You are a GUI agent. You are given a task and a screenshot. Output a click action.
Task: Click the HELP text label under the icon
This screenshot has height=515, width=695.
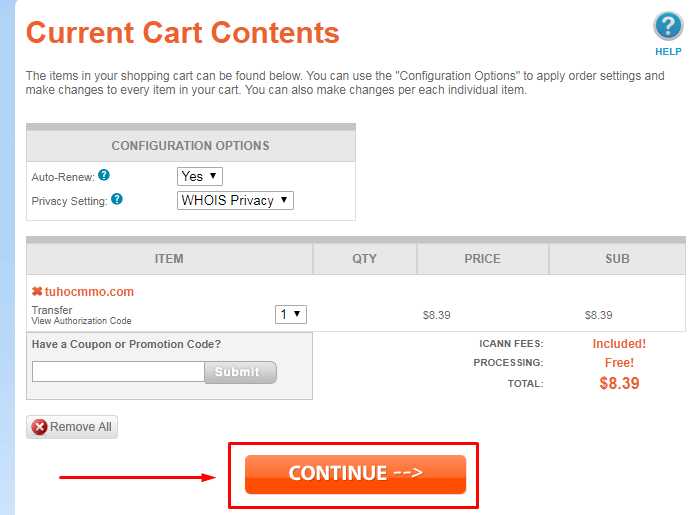click(x=668, y=52)
